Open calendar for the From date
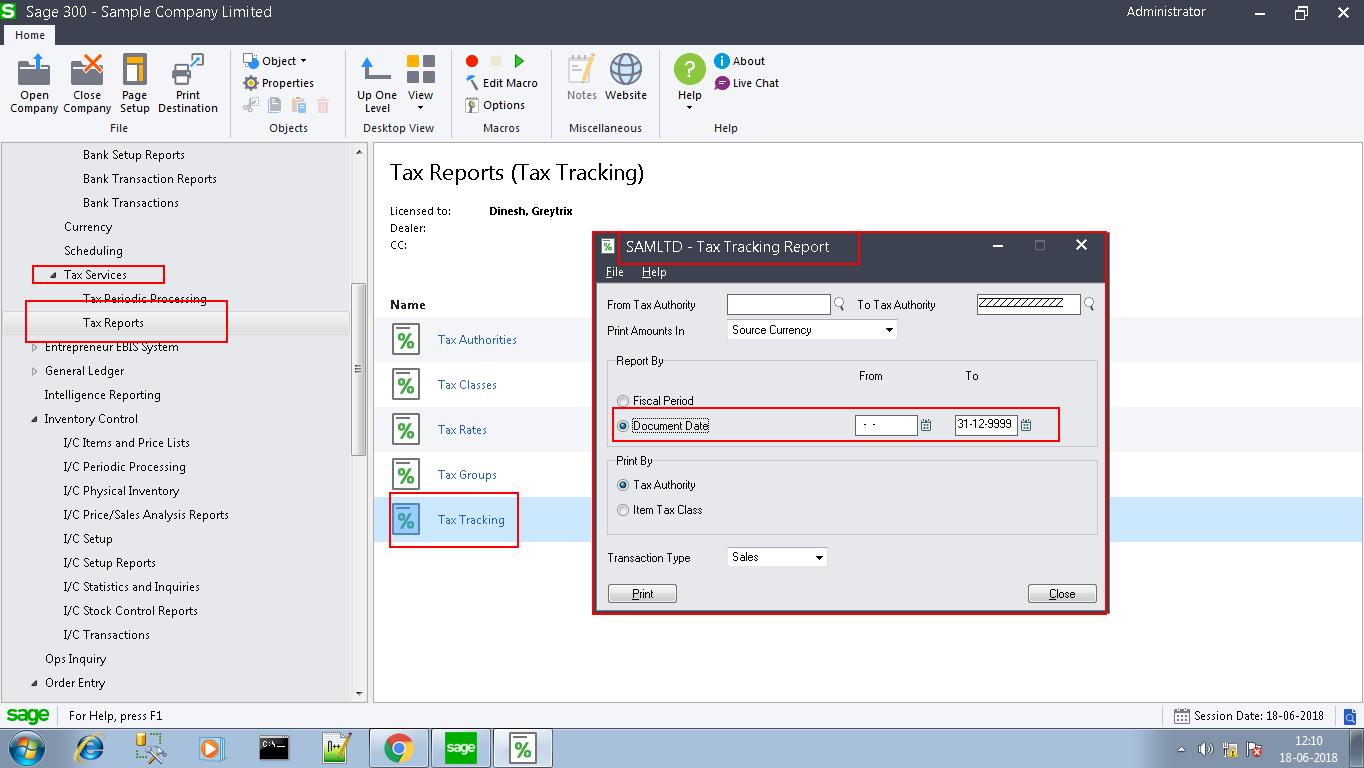 (926, 425)
